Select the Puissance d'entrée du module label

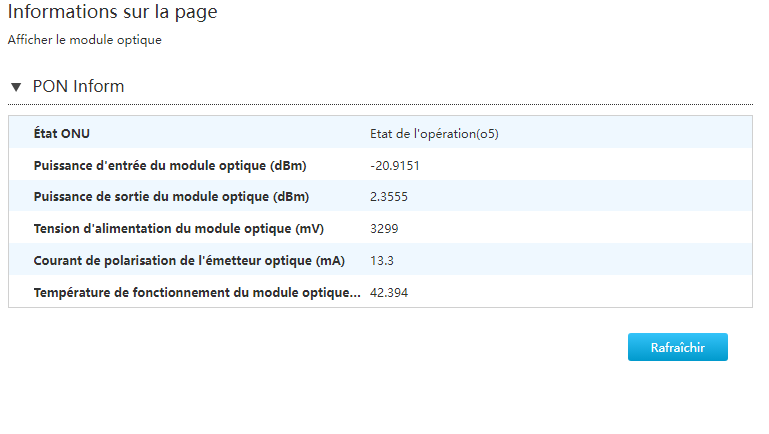(x=169, y=165)
